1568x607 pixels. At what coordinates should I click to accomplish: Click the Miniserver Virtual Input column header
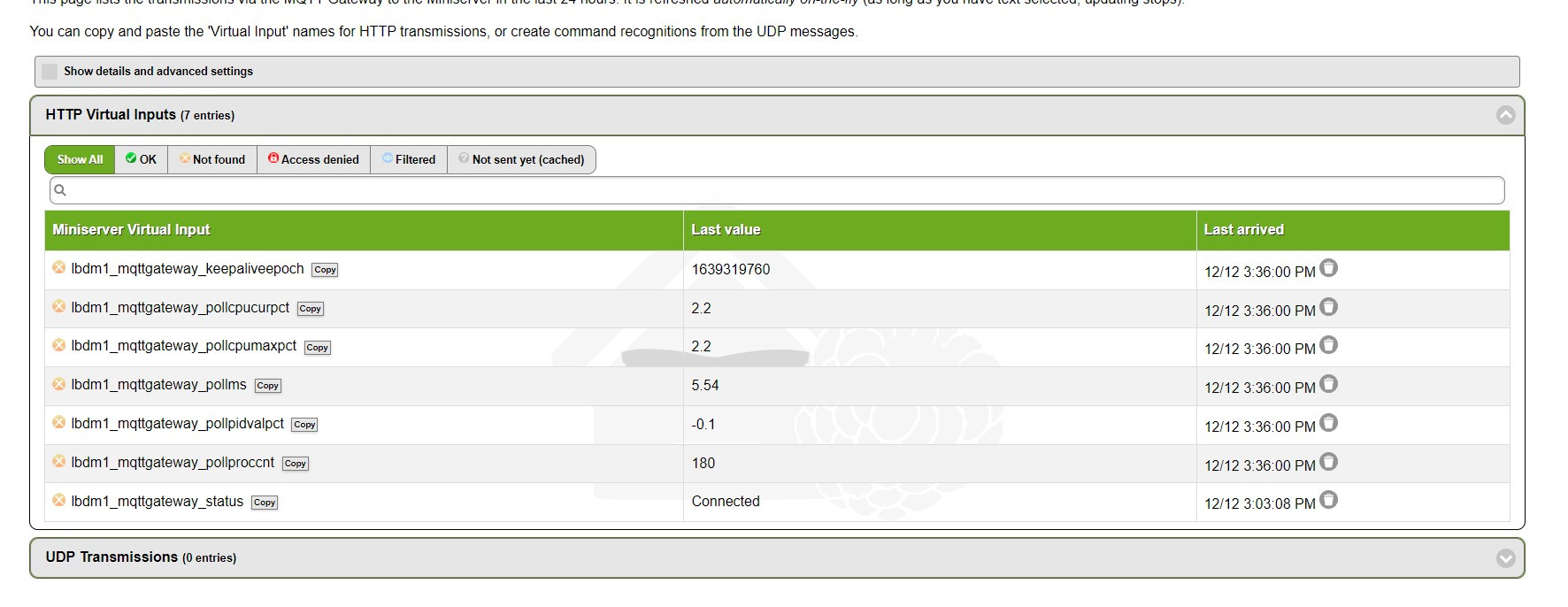point(364,230)
